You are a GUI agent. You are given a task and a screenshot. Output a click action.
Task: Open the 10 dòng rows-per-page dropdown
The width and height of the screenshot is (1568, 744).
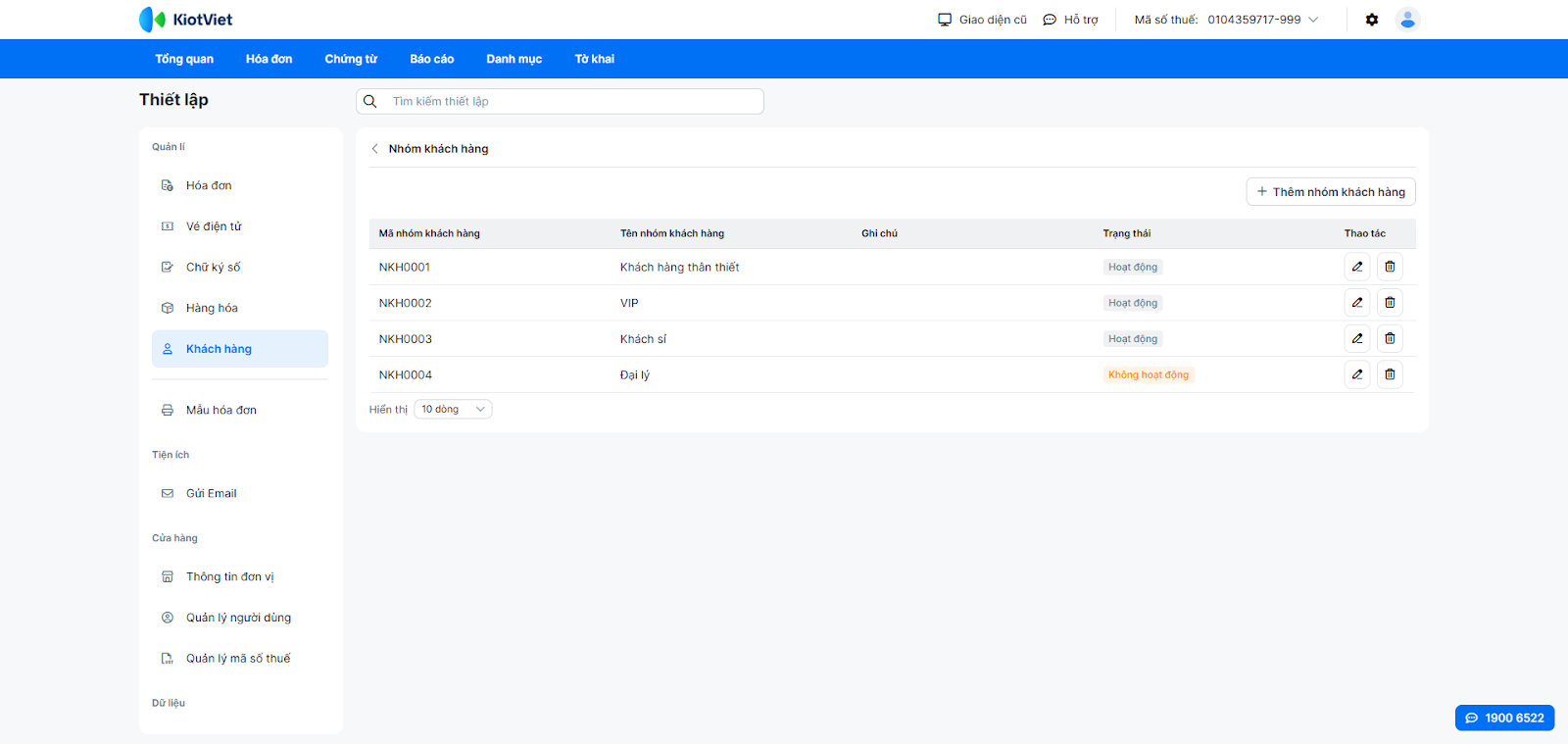(453, 410)
